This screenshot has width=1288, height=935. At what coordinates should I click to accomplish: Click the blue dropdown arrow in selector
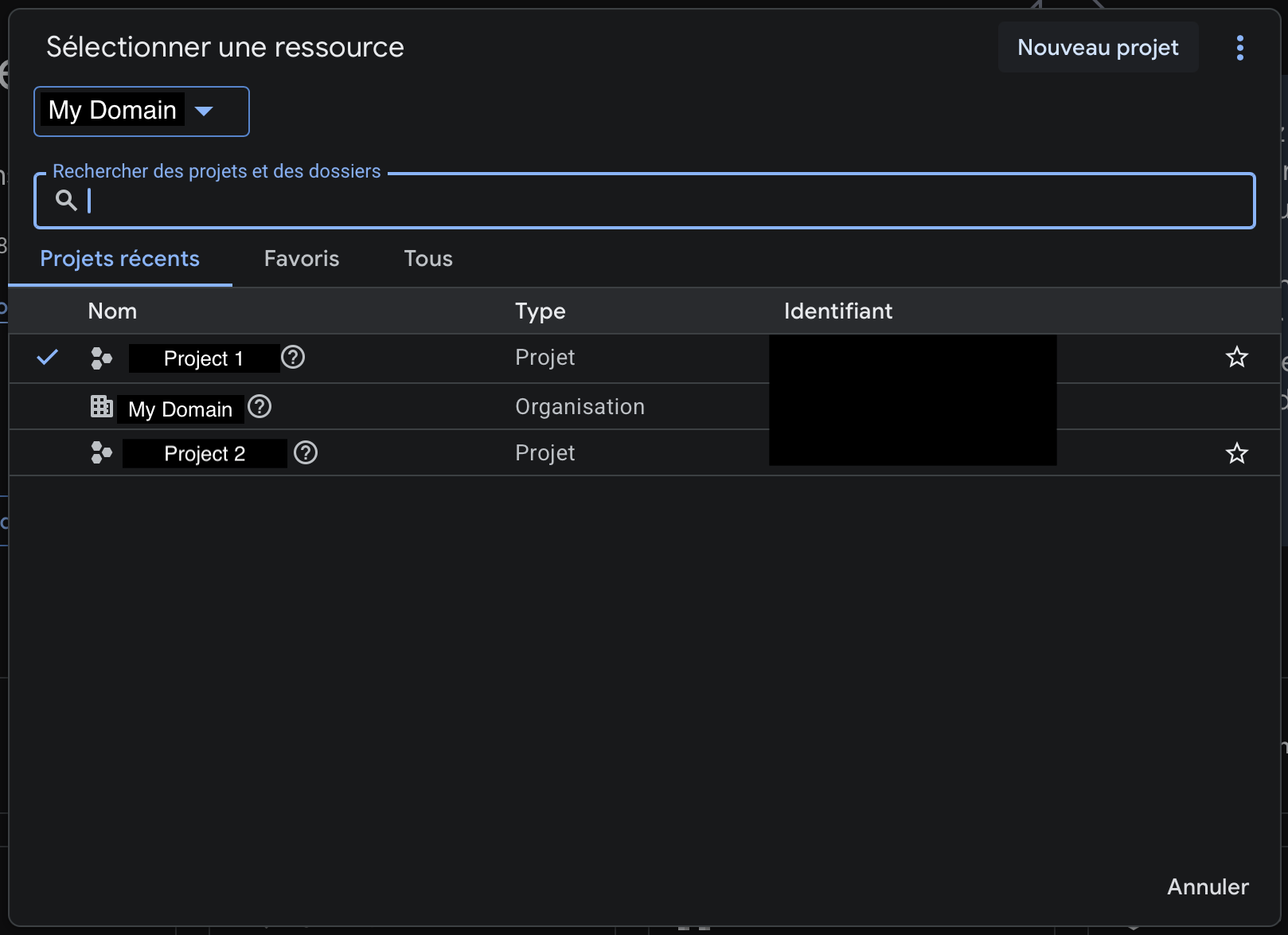point(204,111)
